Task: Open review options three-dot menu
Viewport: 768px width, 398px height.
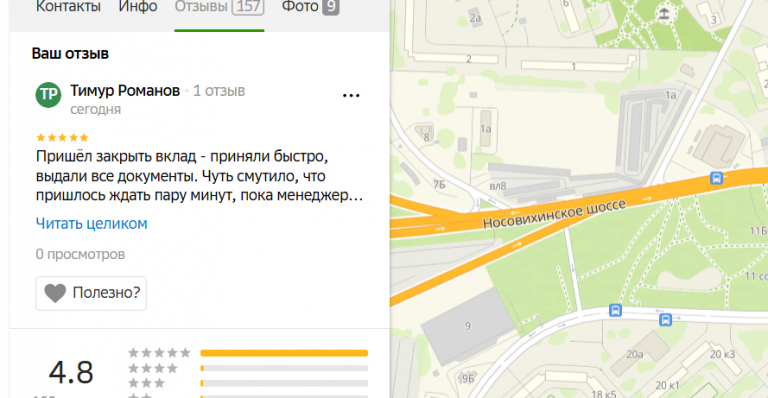Action: coord(351,95)
